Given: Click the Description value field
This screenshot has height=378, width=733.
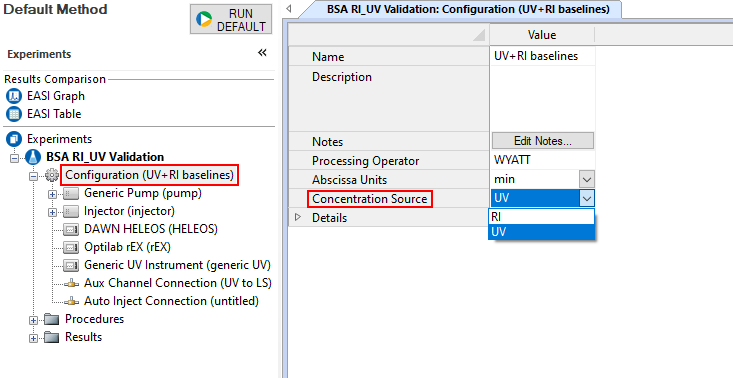Looking at the screenshot, I should (542, 99).
